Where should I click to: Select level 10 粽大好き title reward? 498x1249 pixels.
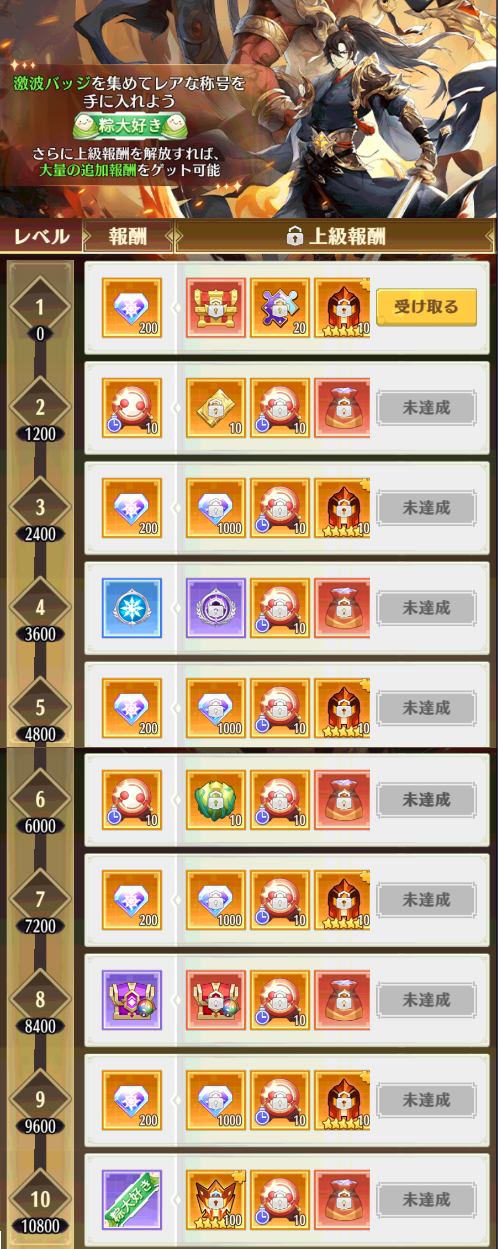coord(132,1199)
